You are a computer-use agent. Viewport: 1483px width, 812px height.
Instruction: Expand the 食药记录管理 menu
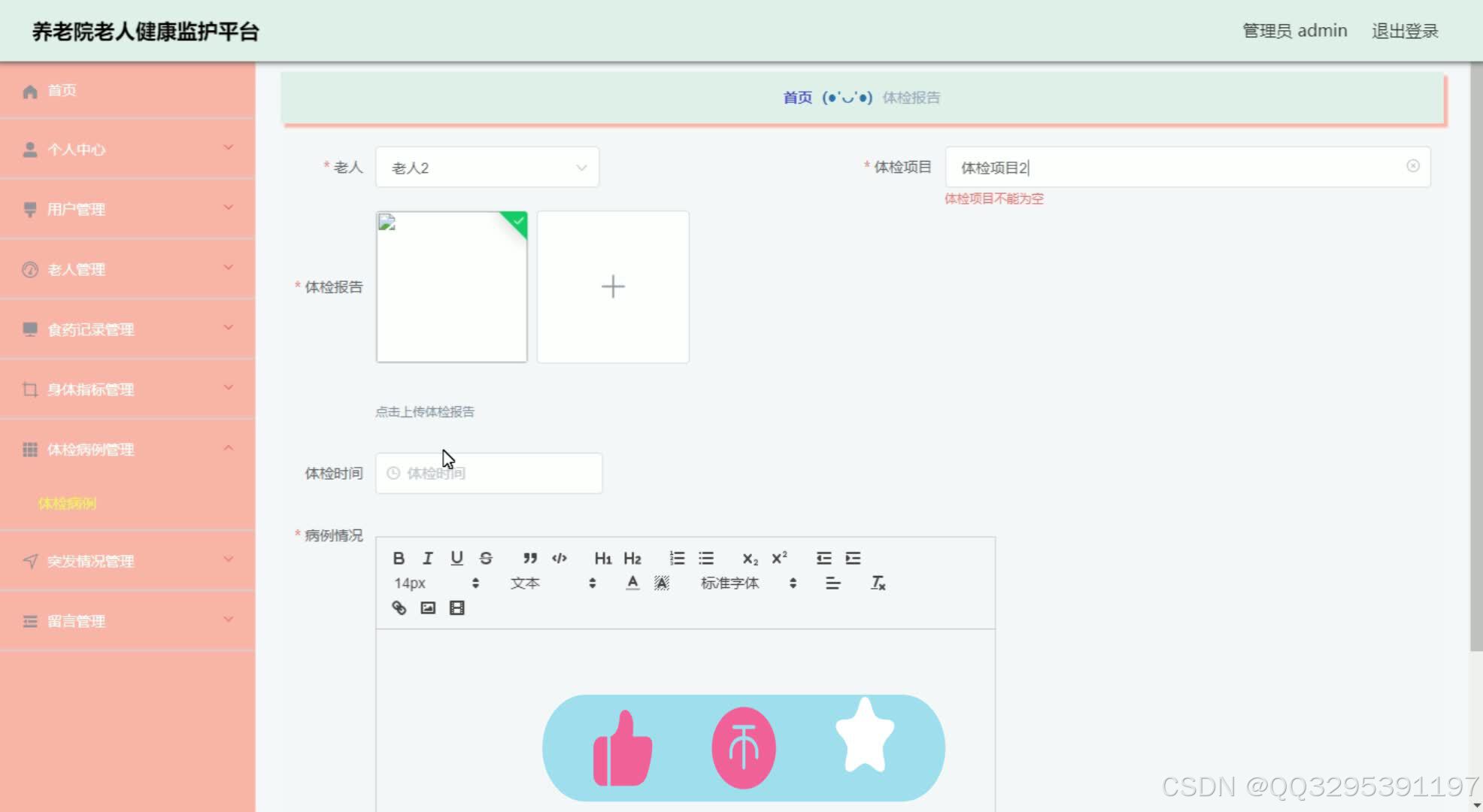pyautogui.click(x=127, y=329)
